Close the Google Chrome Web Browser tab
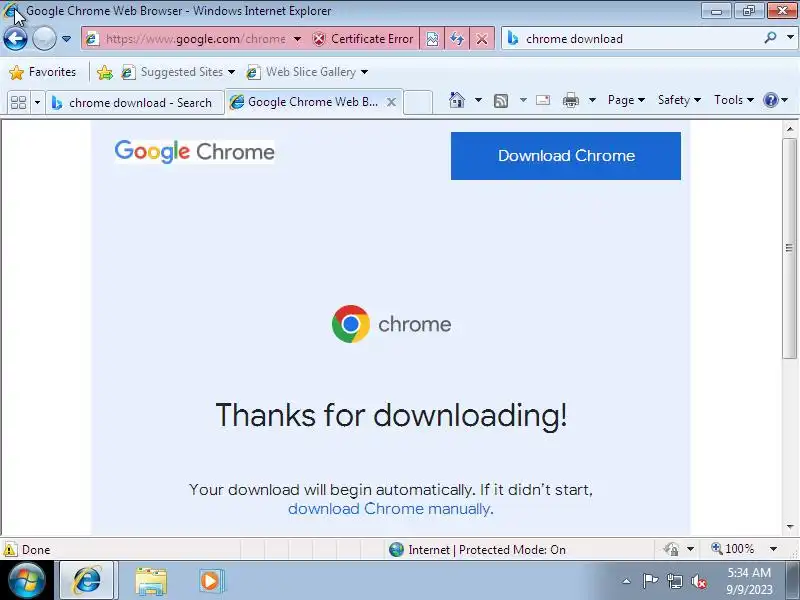Image resolution: width=800 pixels, height=600 pixels. [x=391, y=102]
